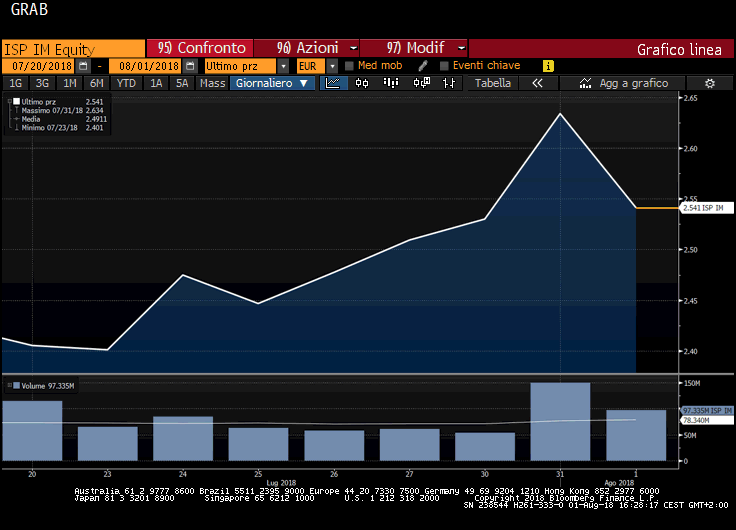Image resolution: width=736 pixels, height=530 pixels.
Task: Click the yellow info icon
Action: [x=548, y=65]
